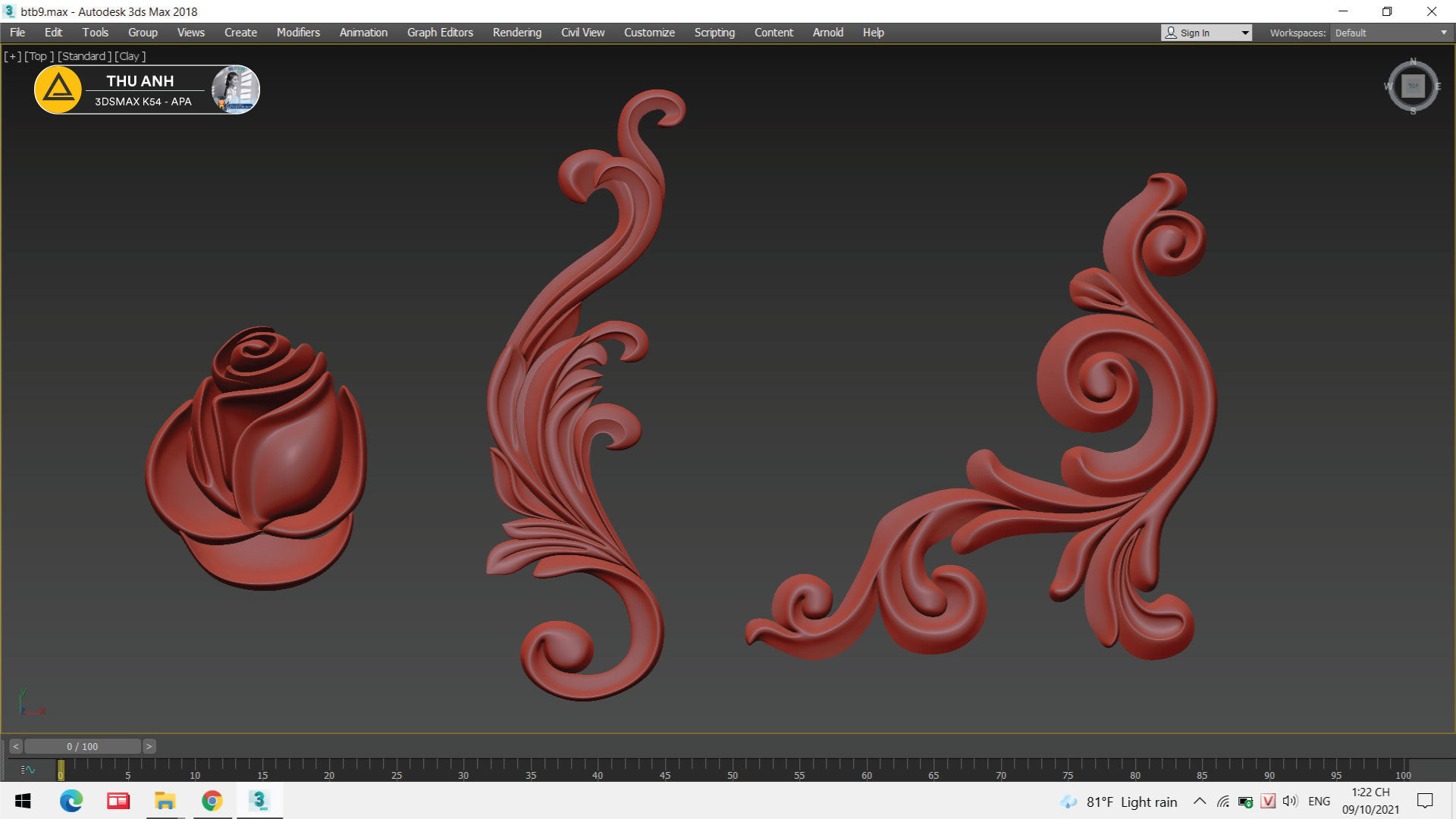Open the Wi-Fi network tray icon
Screen dimensions: 1456x819
(x=1222, y=802)
